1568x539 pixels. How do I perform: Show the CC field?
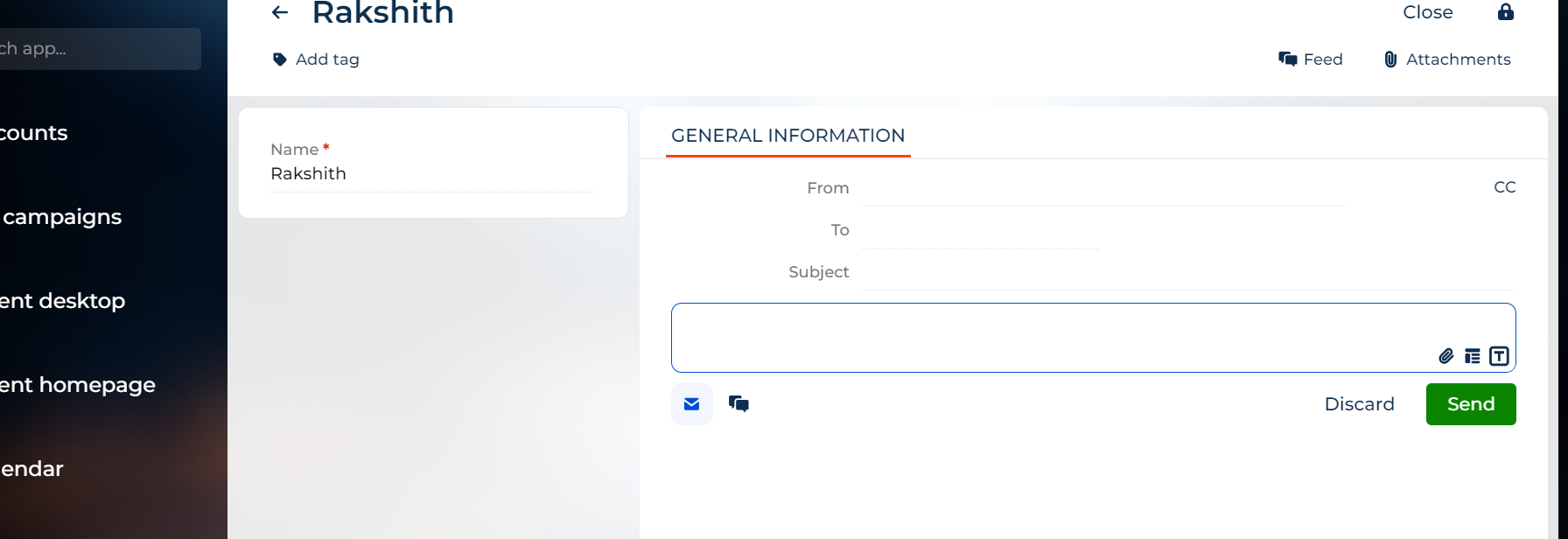pos(1504,187)
